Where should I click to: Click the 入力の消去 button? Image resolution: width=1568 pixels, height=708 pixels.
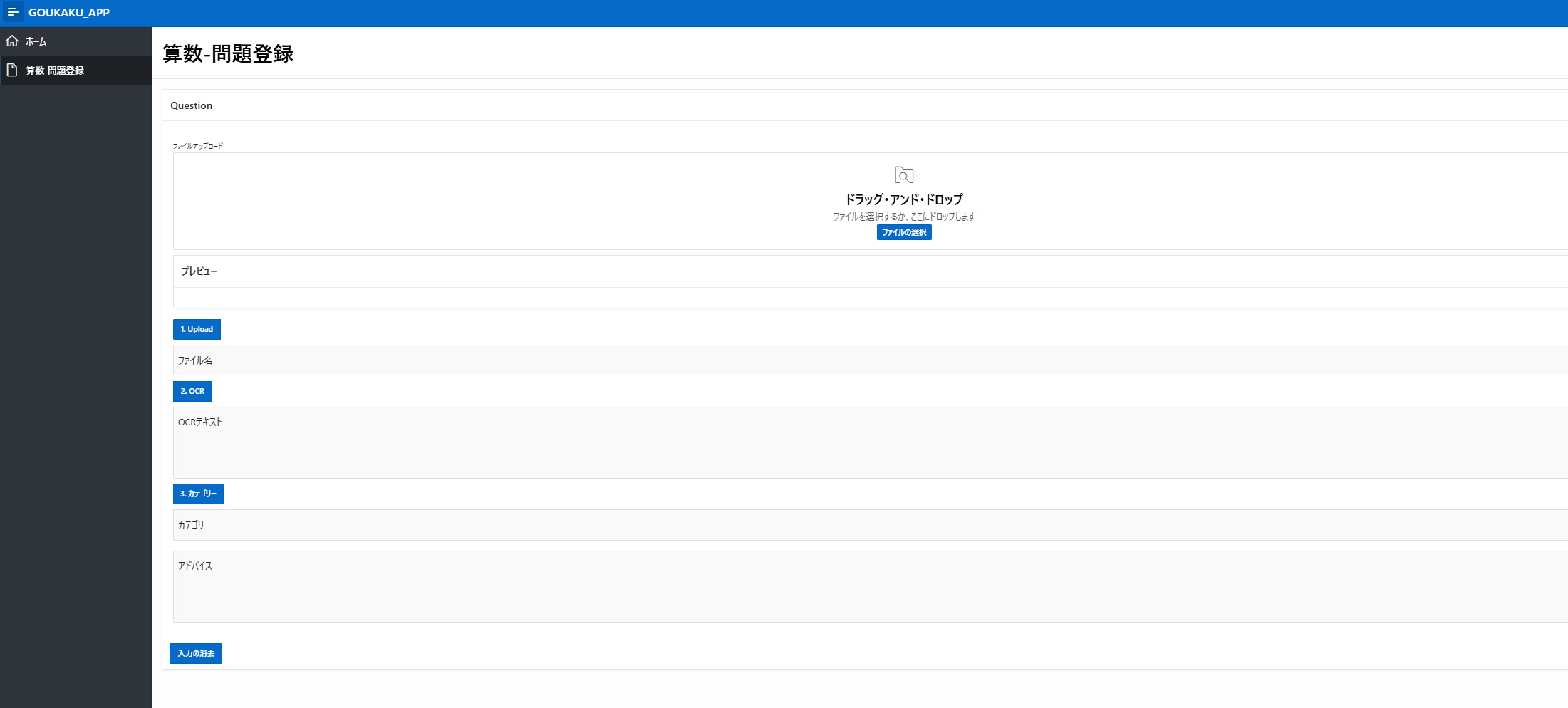[196, 653]
